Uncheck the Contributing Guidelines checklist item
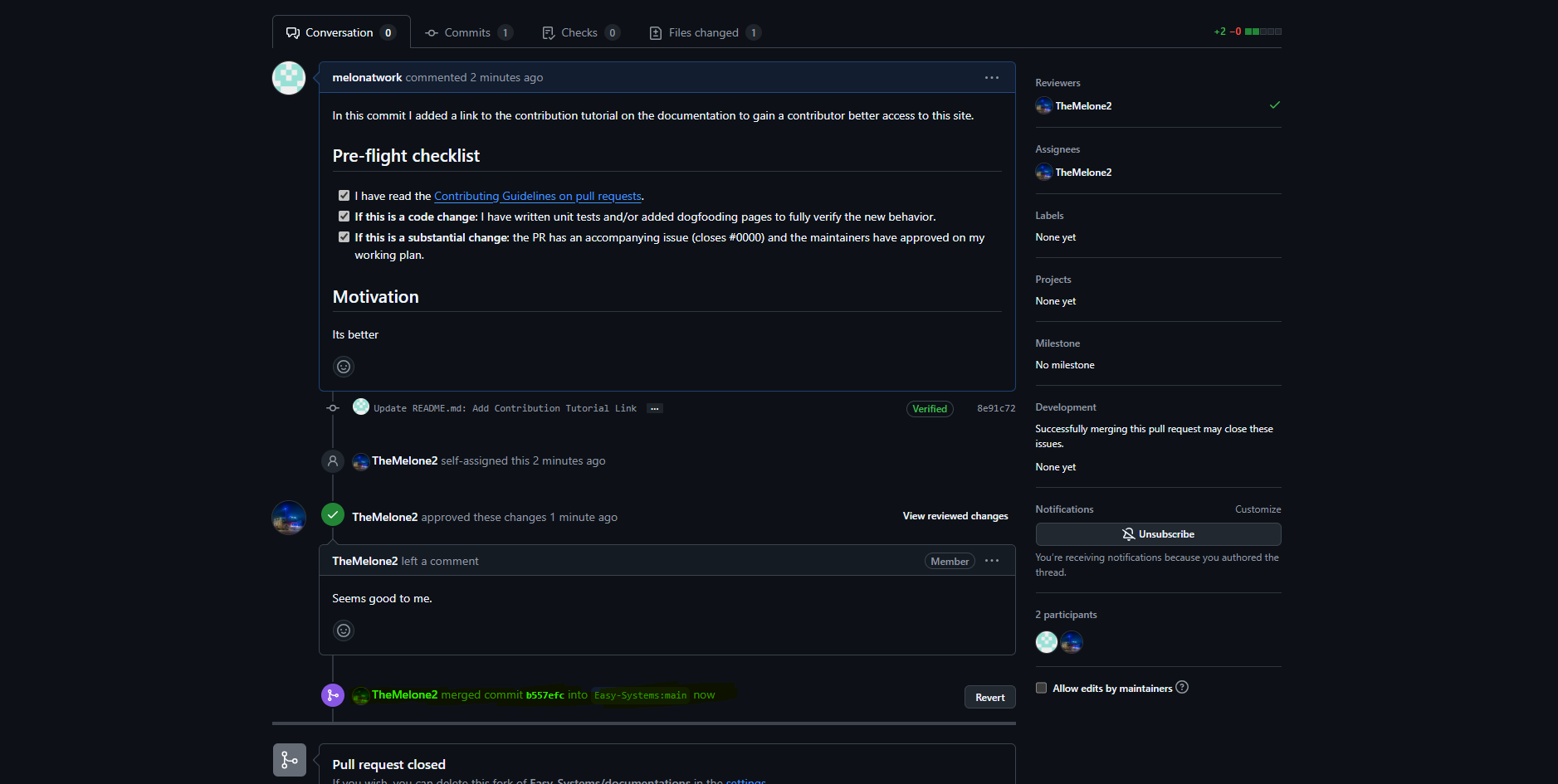Viewport: 1558px width, 784px height. tap(344, 195)
